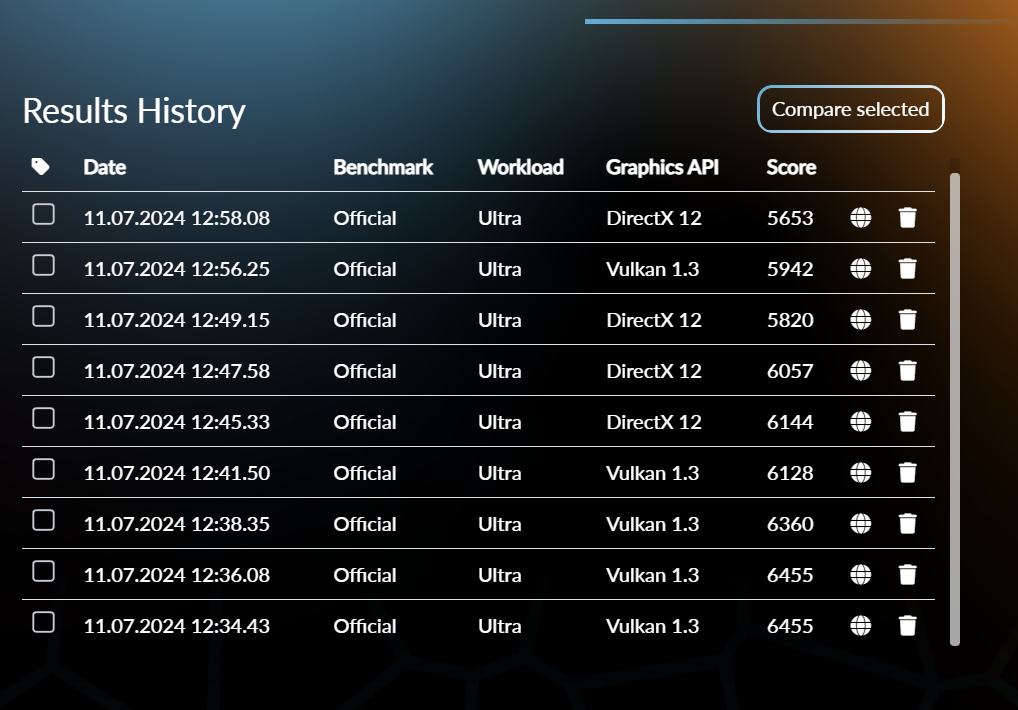Select the checkbox for 12:58.08 result
Screen dimensions: 1018x710
(x=43, y=214)
